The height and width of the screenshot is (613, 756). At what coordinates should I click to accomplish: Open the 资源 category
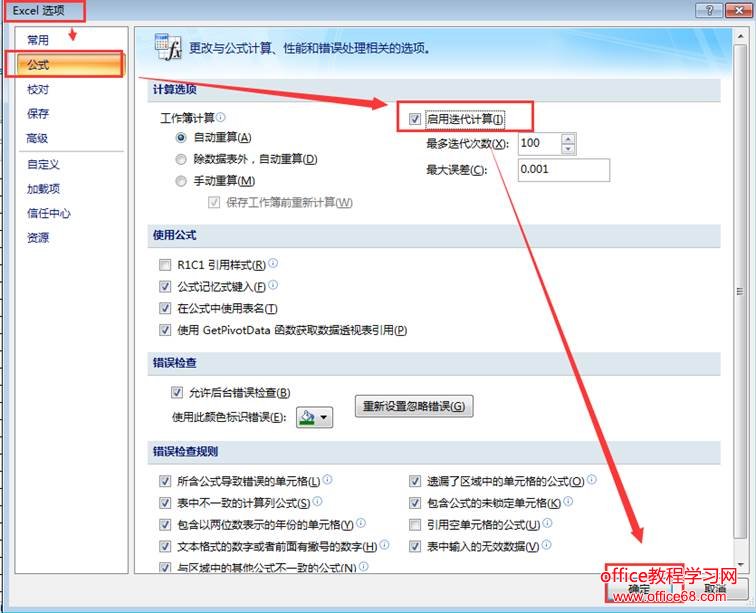(38, 238)
